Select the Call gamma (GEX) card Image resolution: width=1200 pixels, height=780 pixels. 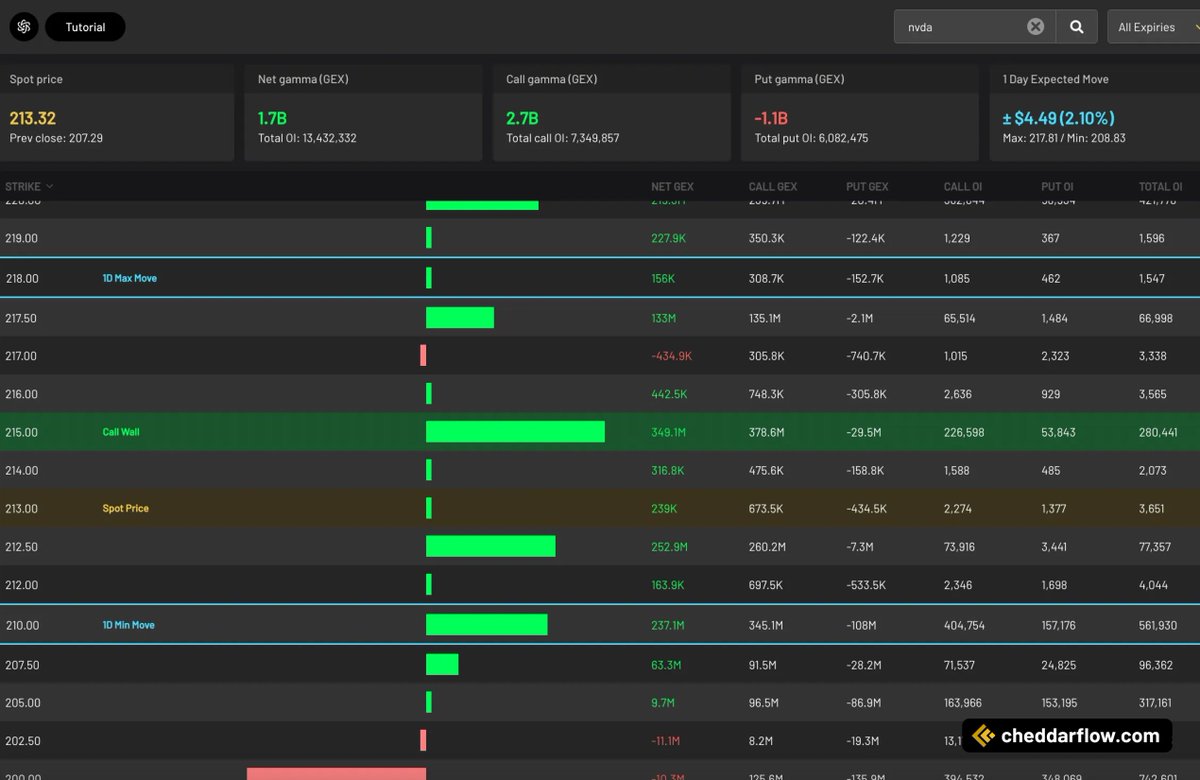(611, 113)
